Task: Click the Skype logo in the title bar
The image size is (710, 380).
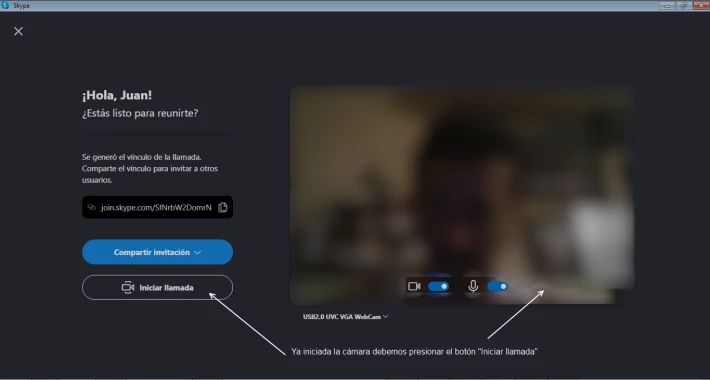Action: click(x=5, y=5)
